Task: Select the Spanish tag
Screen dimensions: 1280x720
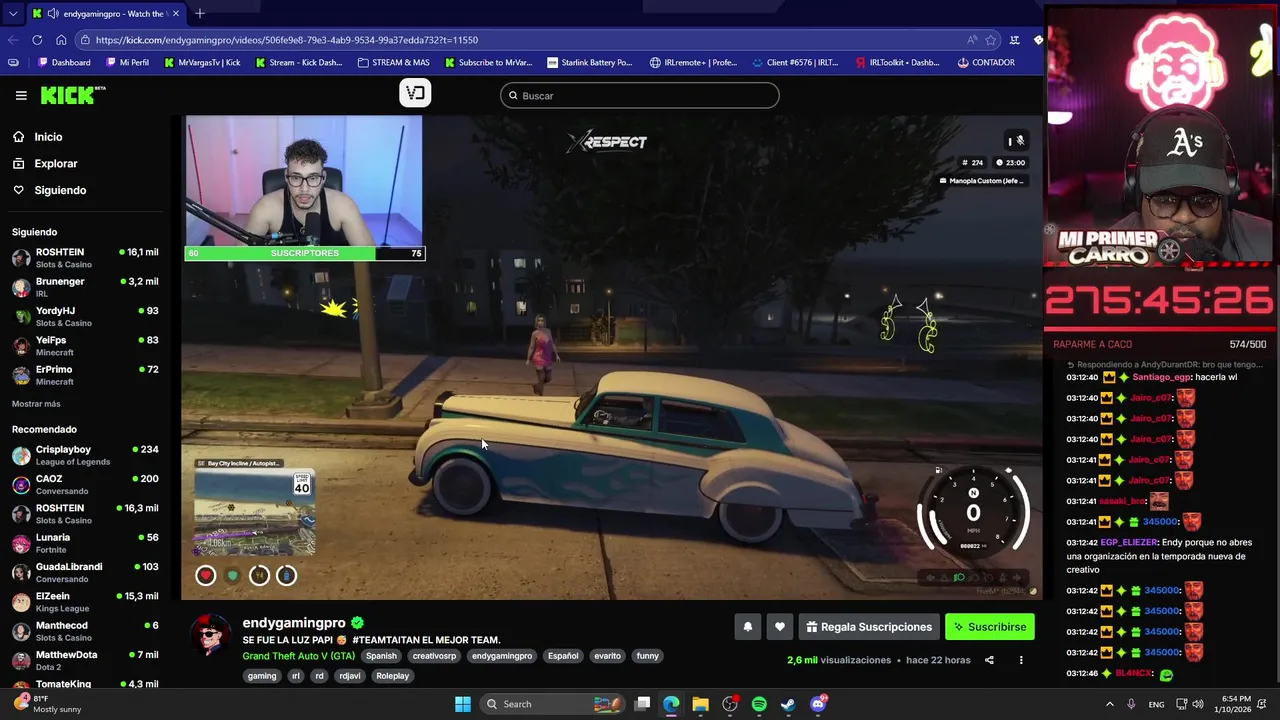Action: pos(381,656)
